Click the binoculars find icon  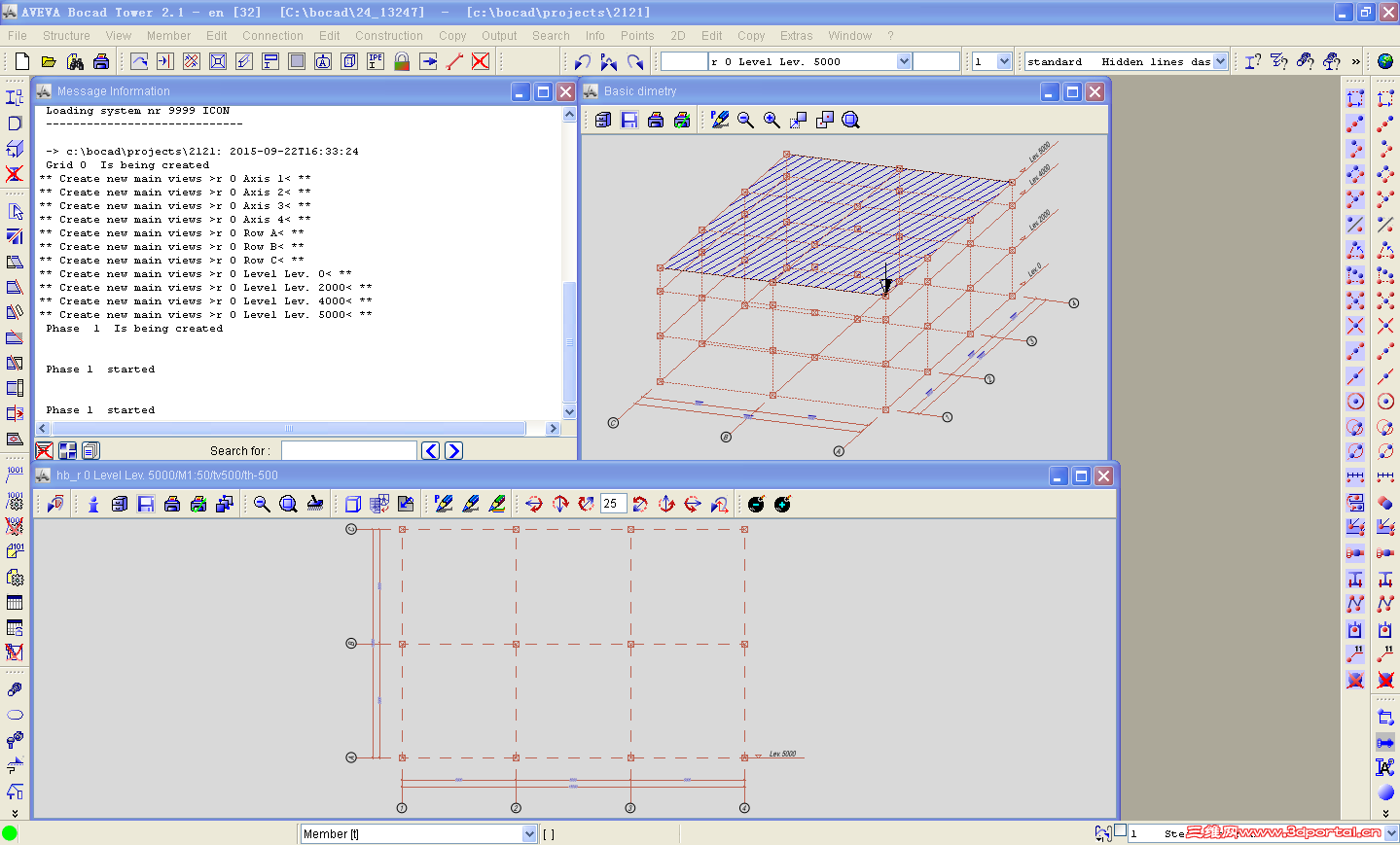tap(75, 61)
